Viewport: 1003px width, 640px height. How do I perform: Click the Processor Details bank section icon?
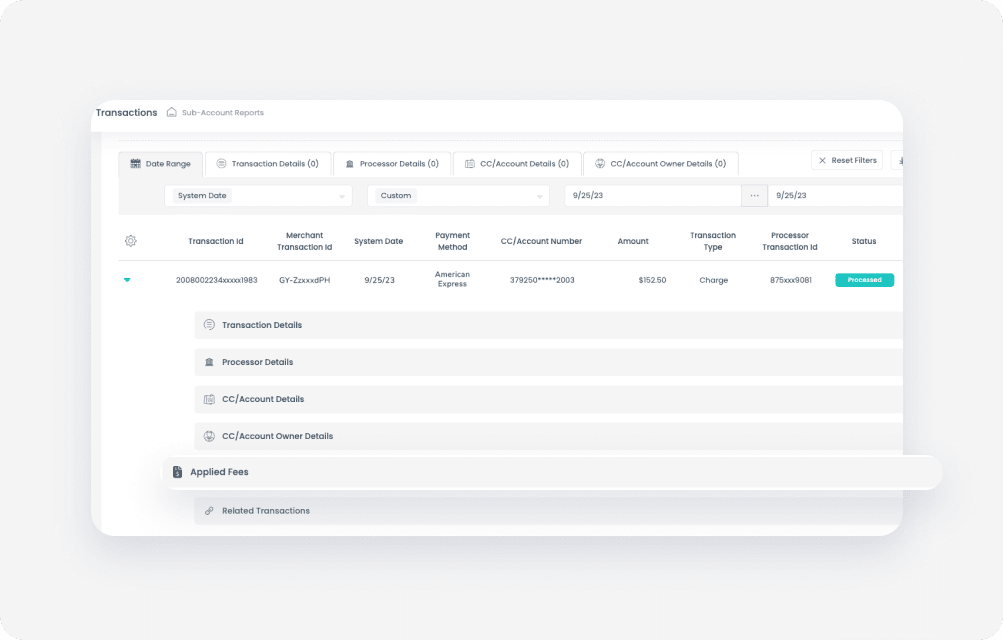(209, 362)
